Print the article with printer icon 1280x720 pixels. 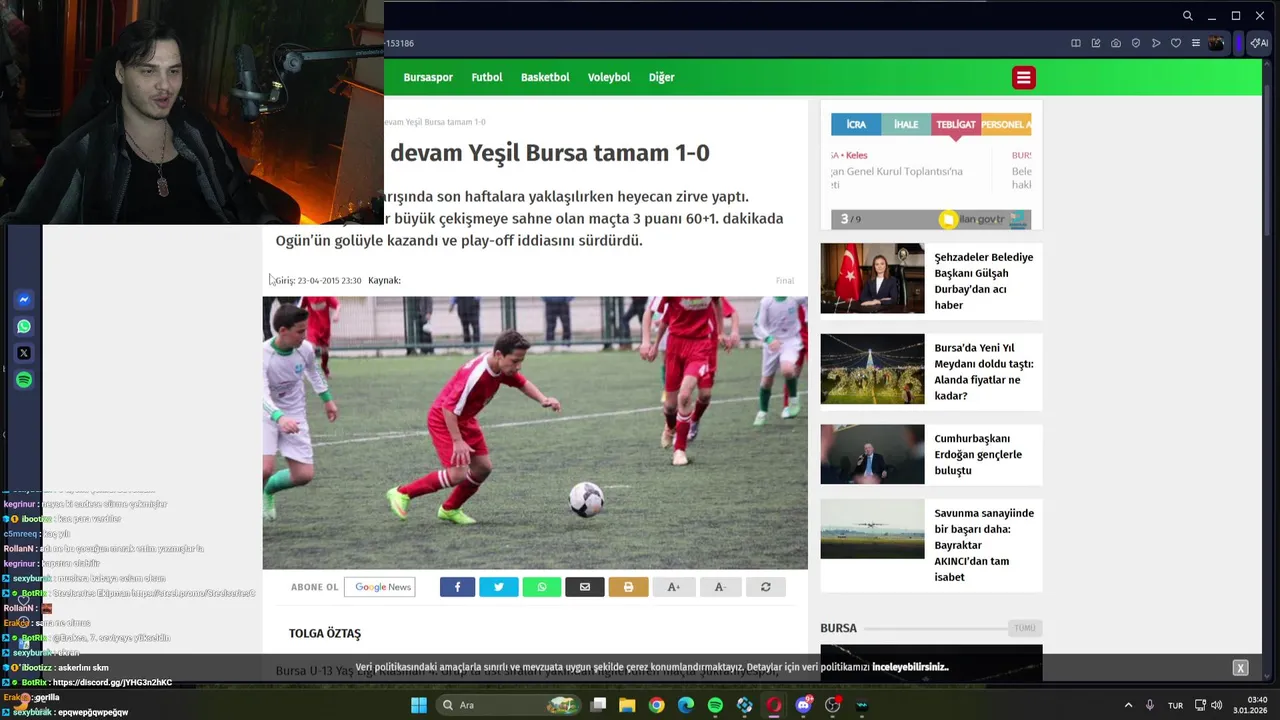(628, 587)
